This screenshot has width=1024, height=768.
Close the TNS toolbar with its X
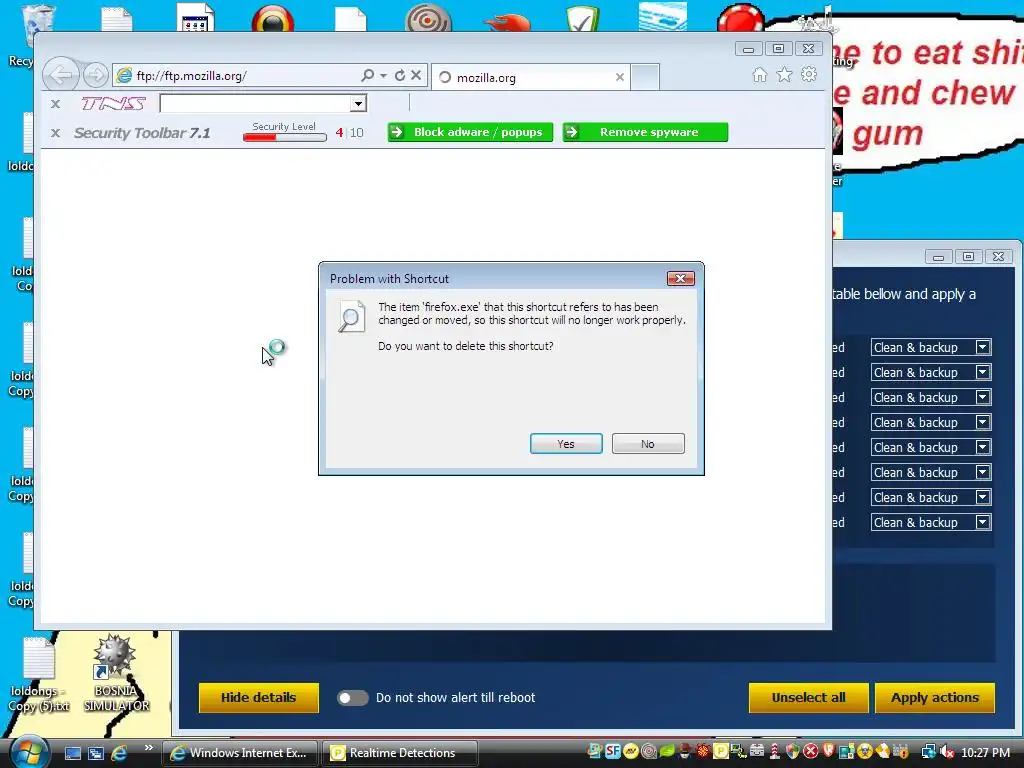pos(56,103)
